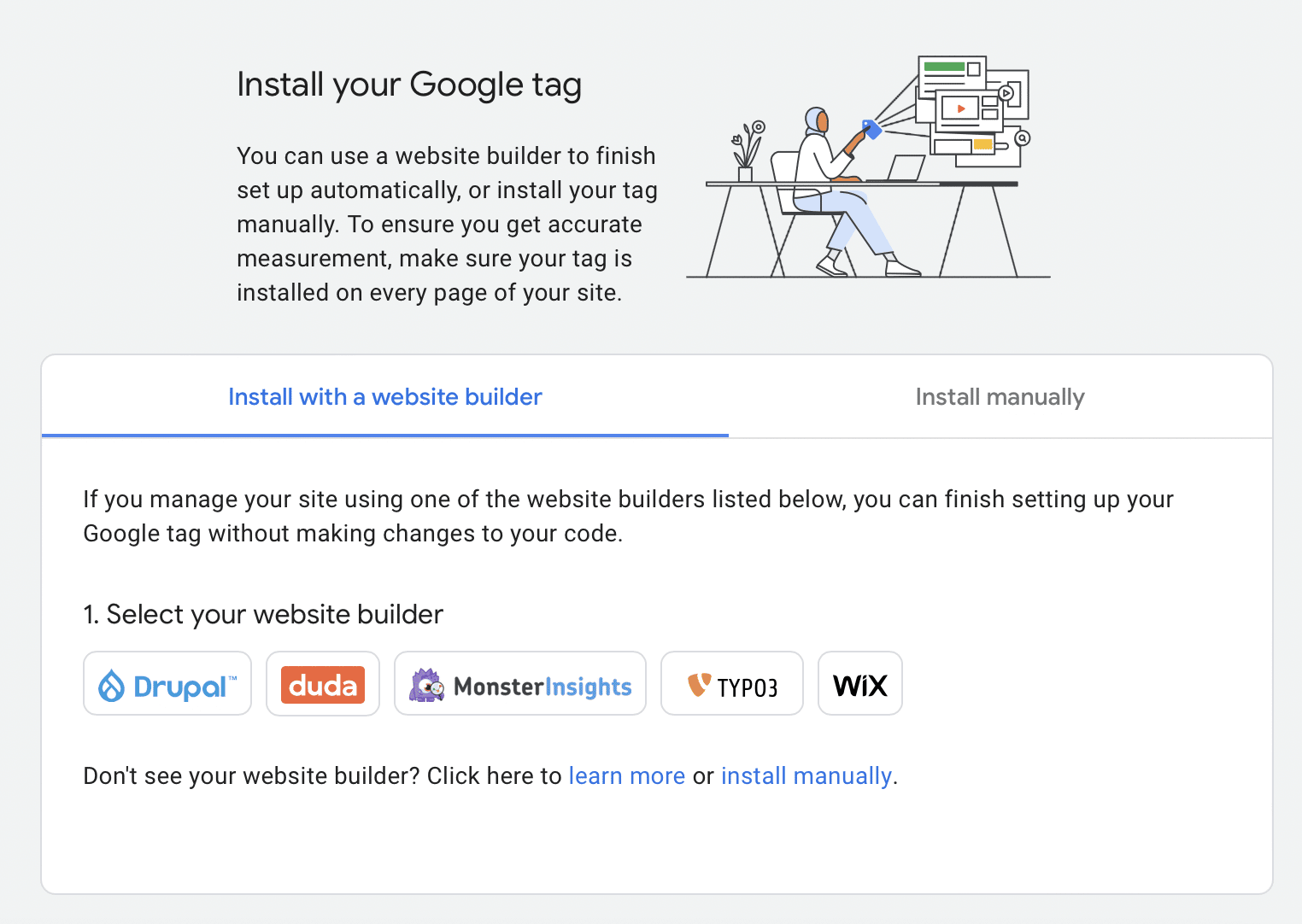Pick the Wix website builder

tap(860, 683)
